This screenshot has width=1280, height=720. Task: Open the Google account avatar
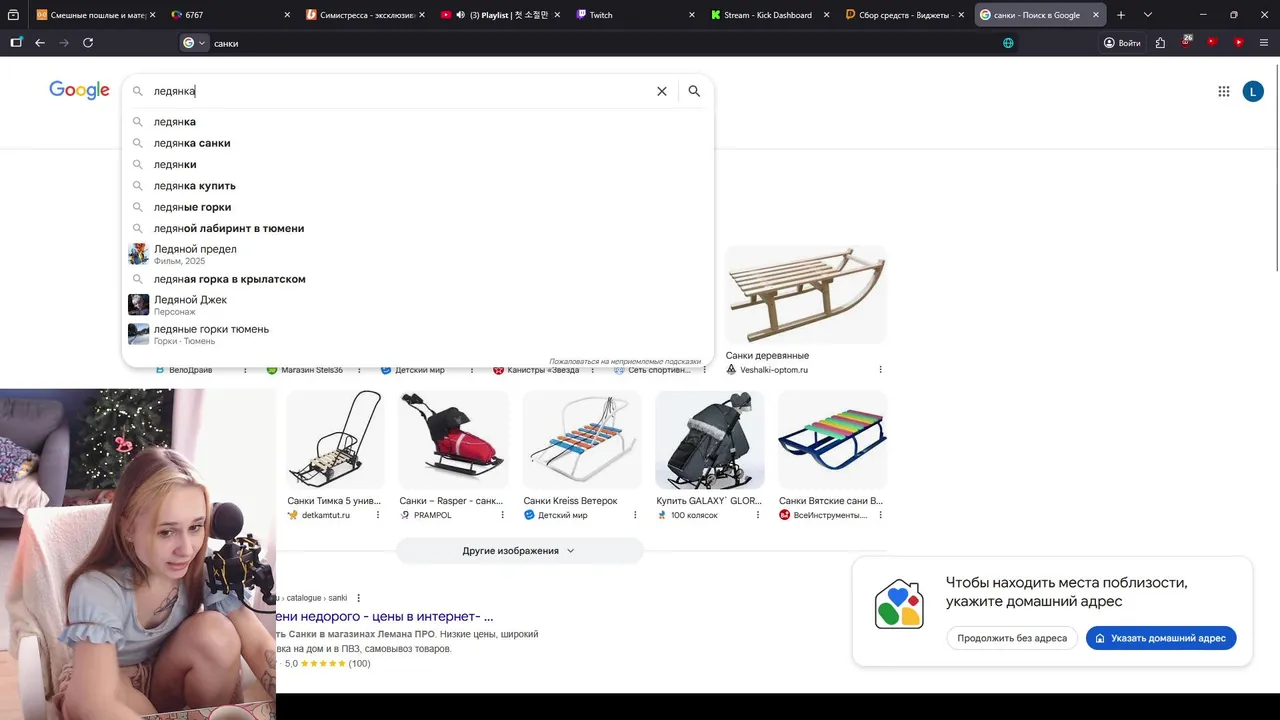point(1253,91)
